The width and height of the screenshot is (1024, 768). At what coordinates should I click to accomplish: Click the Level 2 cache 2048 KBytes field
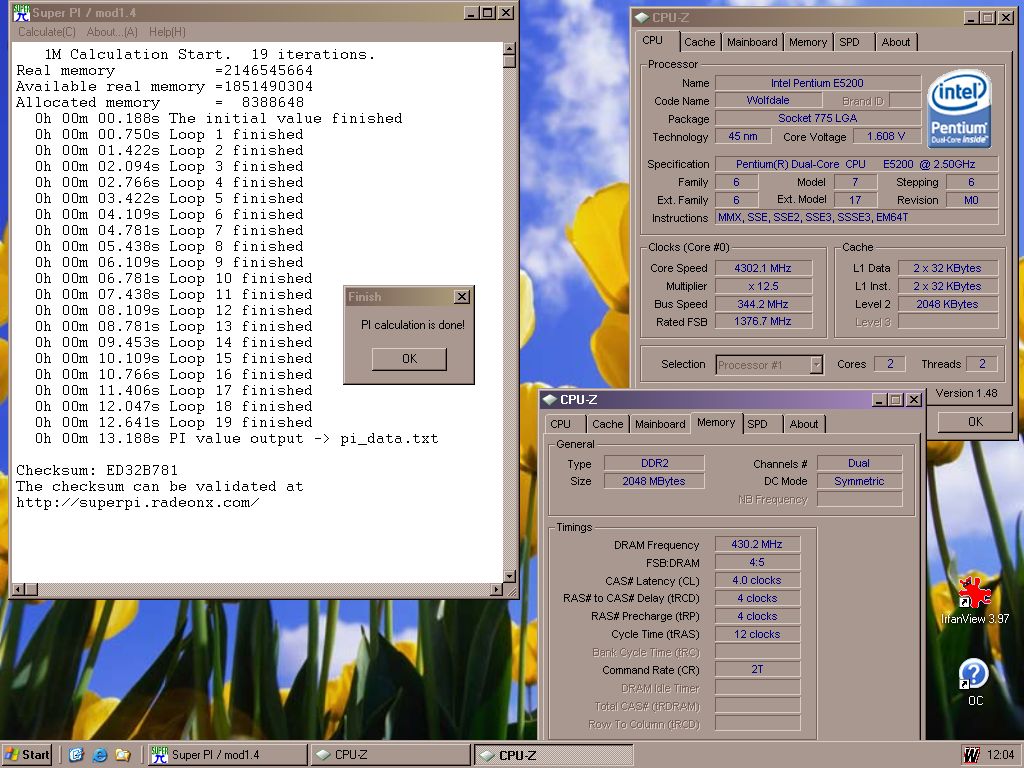947,304
